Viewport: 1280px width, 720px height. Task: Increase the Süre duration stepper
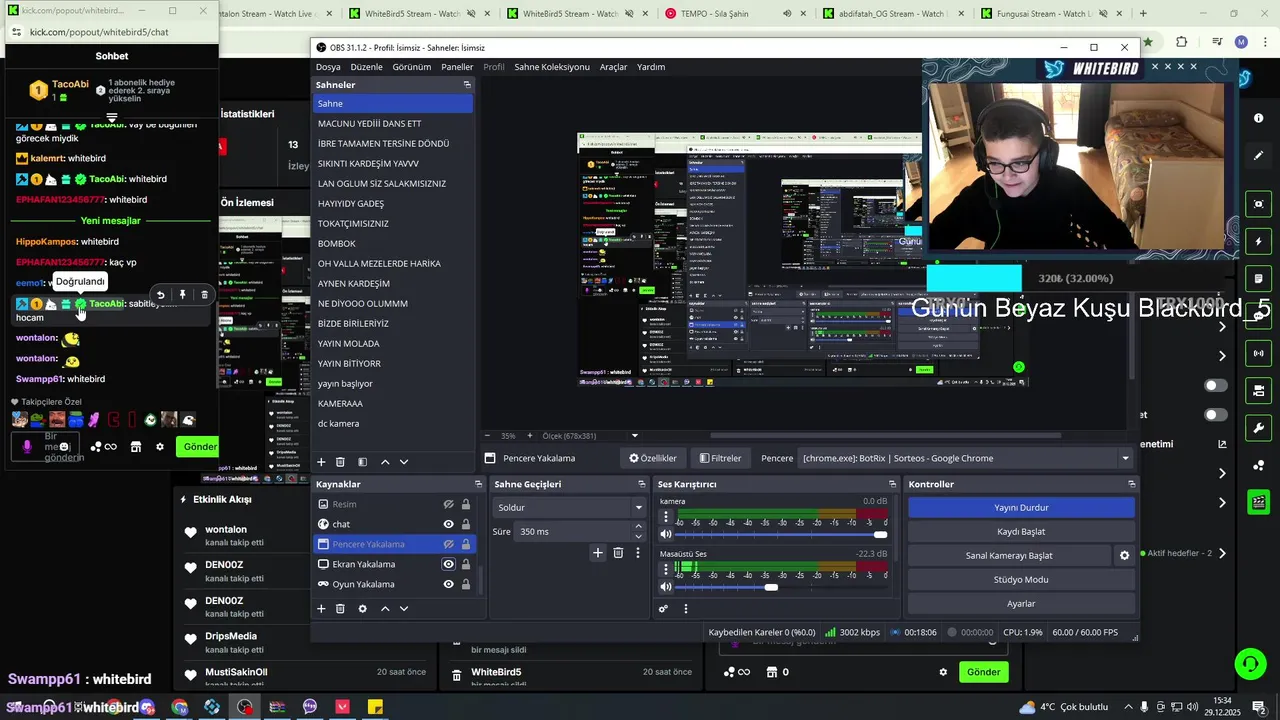point(640,528)
